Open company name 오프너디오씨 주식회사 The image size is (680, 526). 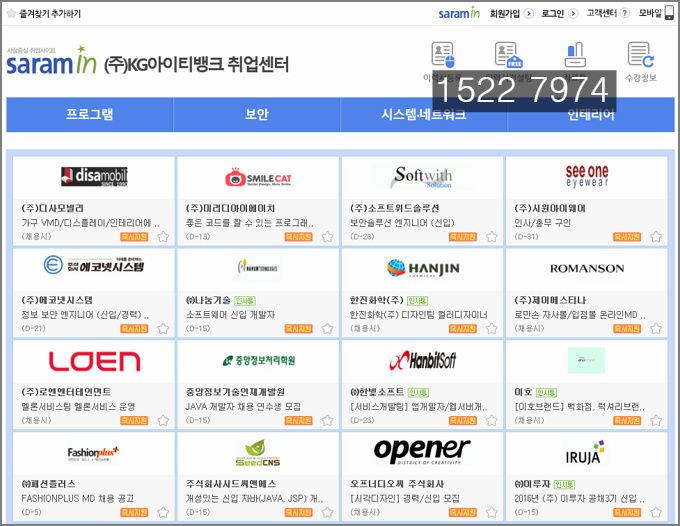pos(397,484)
